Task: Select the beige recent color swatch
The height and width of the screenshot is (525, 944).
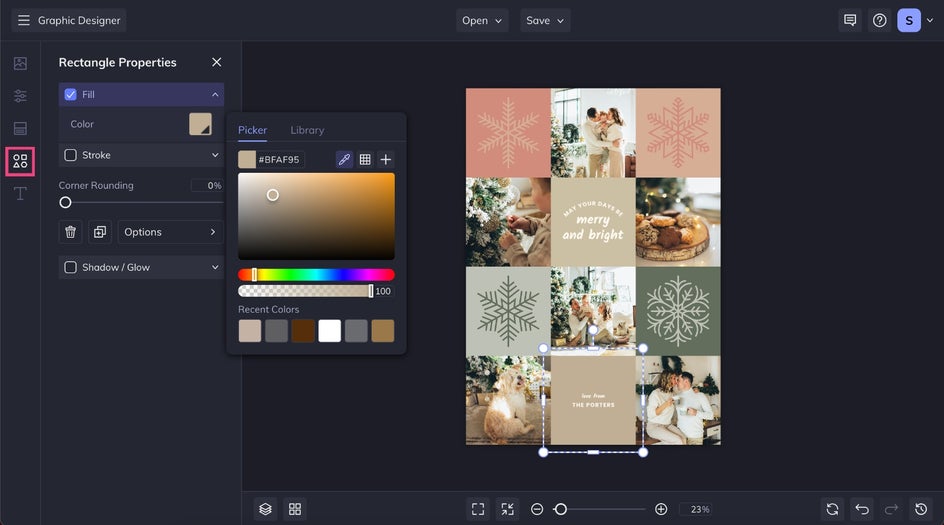Action: click(250, 331)
